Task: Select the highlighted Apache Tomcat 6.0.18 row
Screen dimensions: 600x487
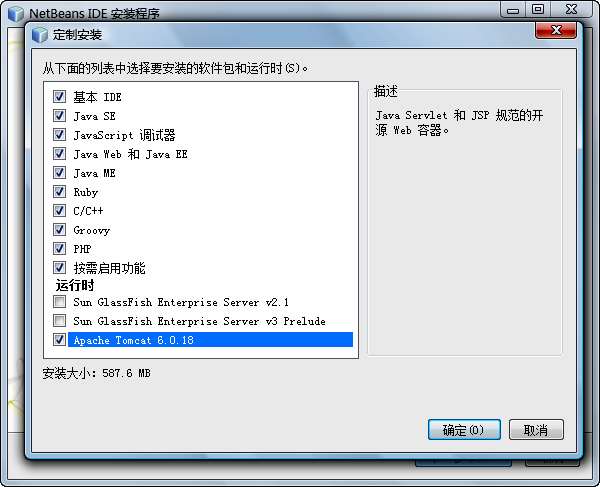Action: (210, 340)
